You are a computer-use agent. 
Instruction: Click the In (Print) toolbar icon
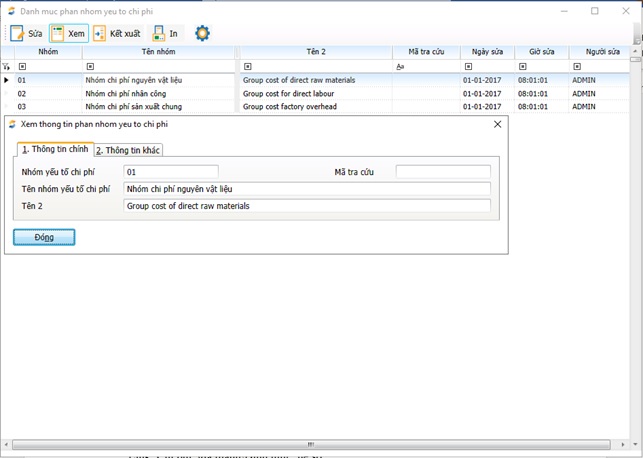tap(159, 34)
